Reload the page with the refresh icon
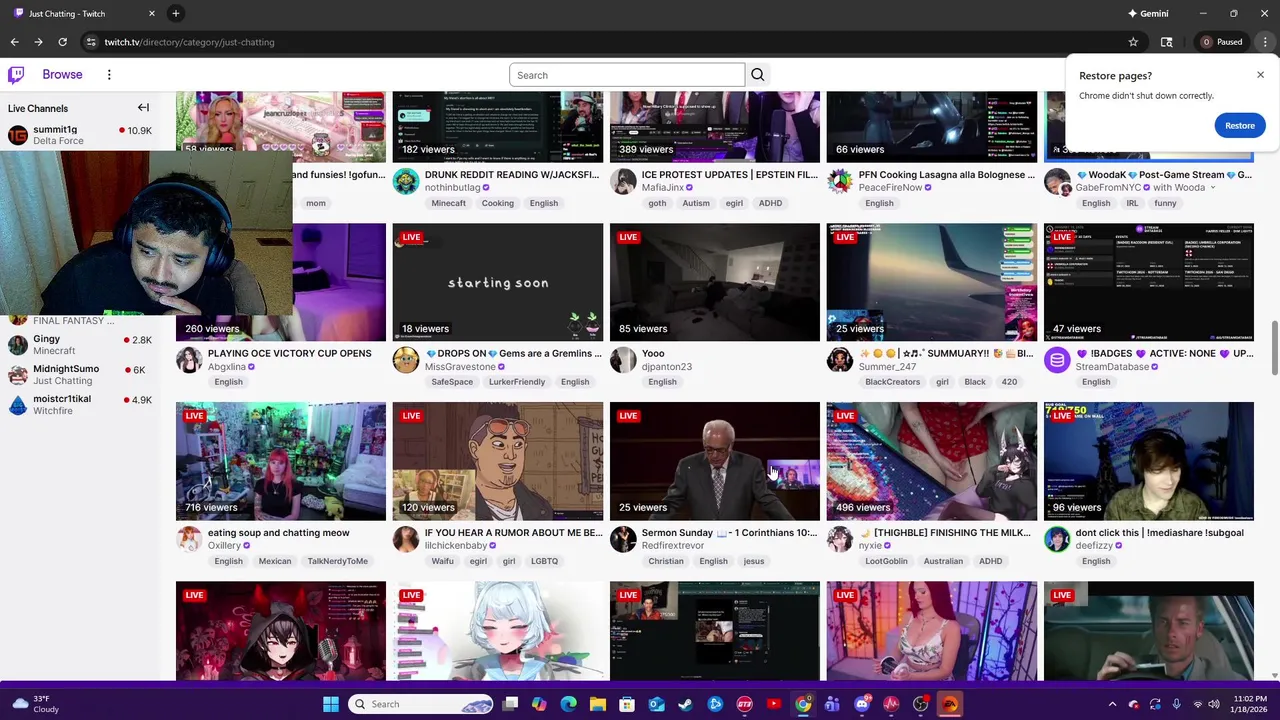Screen dimensions: 1280x720 coord(62,42)
